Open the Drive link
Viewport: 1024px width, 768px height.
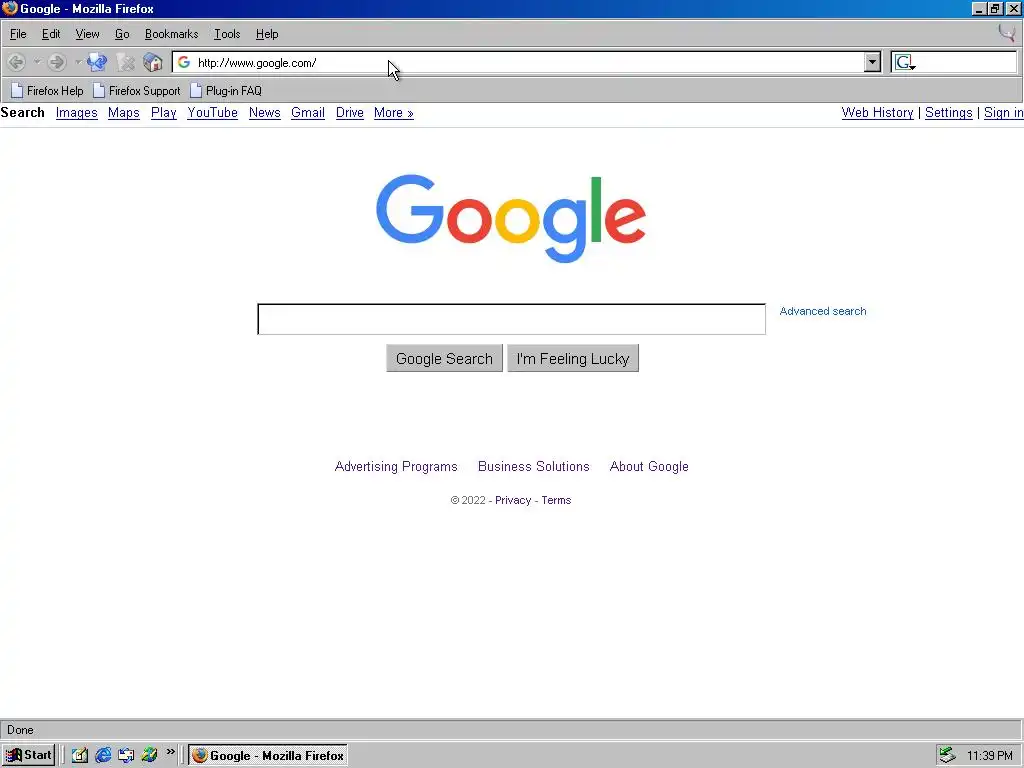click(x=349, y=113)
